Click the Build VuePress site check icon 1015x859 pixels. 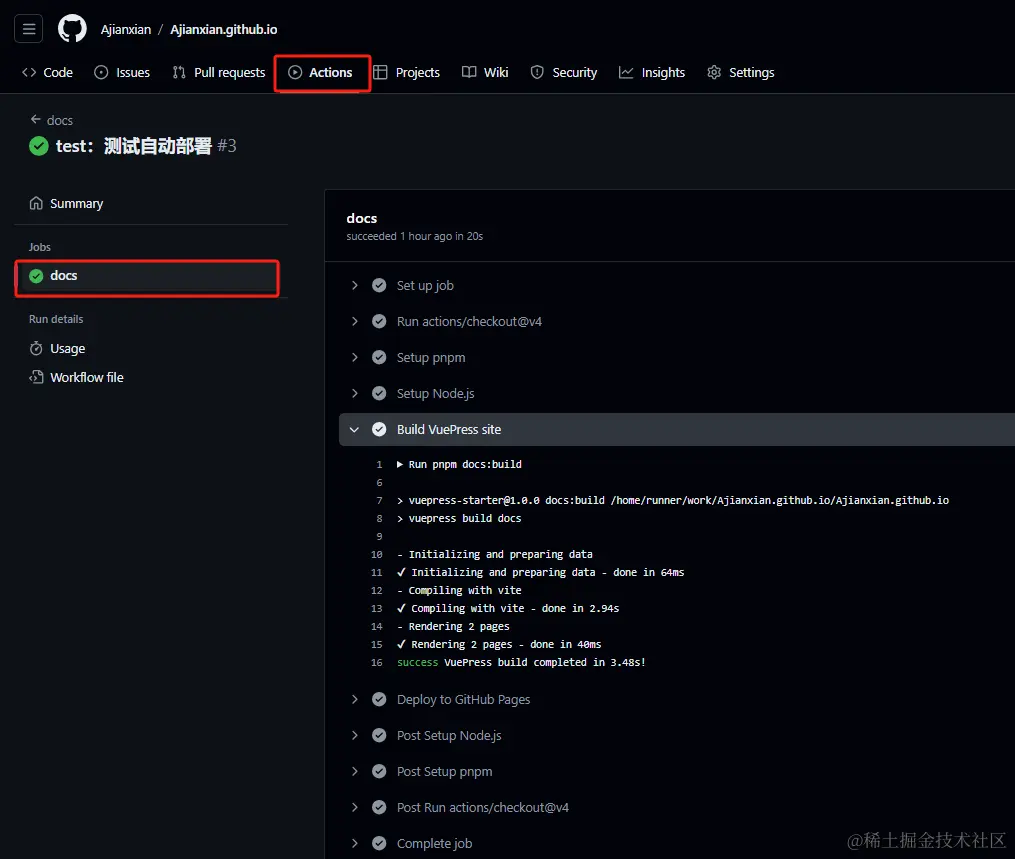pos(379,430)
